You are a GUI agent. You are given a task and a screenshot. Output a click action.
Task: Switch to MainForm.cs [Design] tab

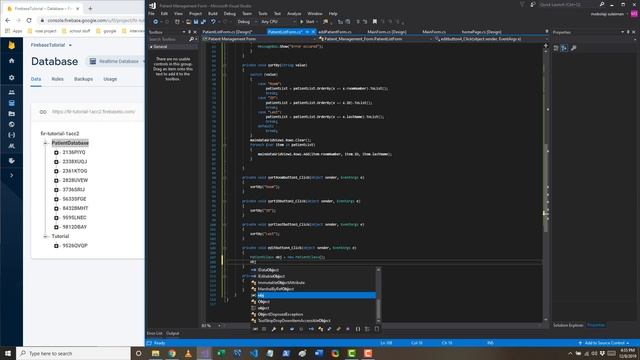tap(387, 32)
